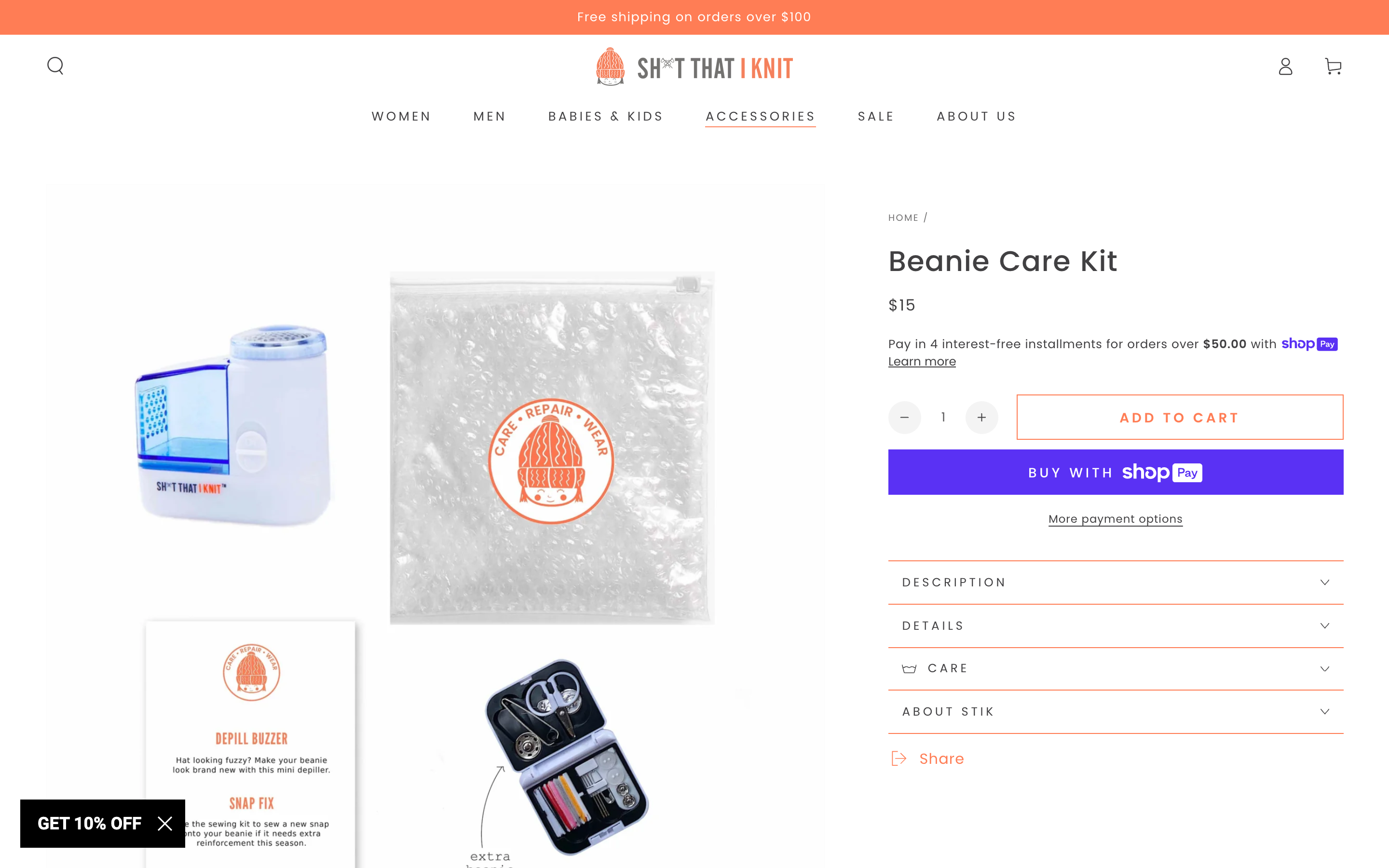Open the shopping cart icon
The image size is (1389, 868).
[x=1333, y=67]
